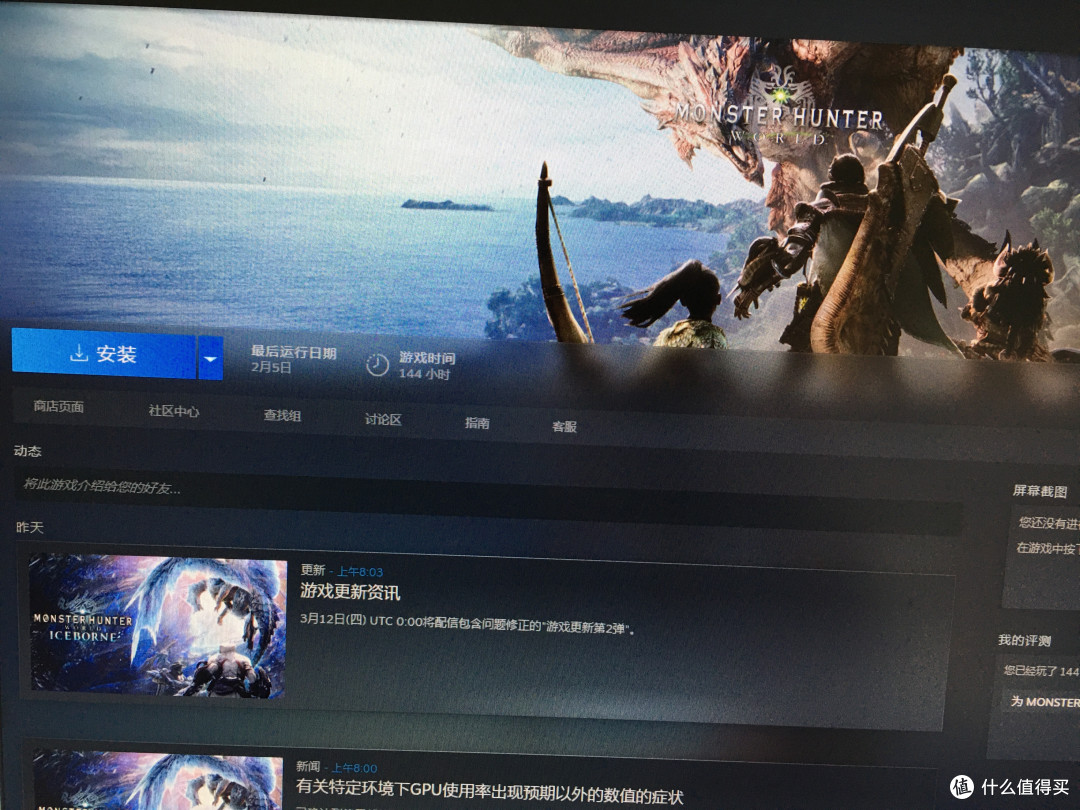1080x810 pixels.
Task: Open the 客服 tab
Action: pos(564,426)
